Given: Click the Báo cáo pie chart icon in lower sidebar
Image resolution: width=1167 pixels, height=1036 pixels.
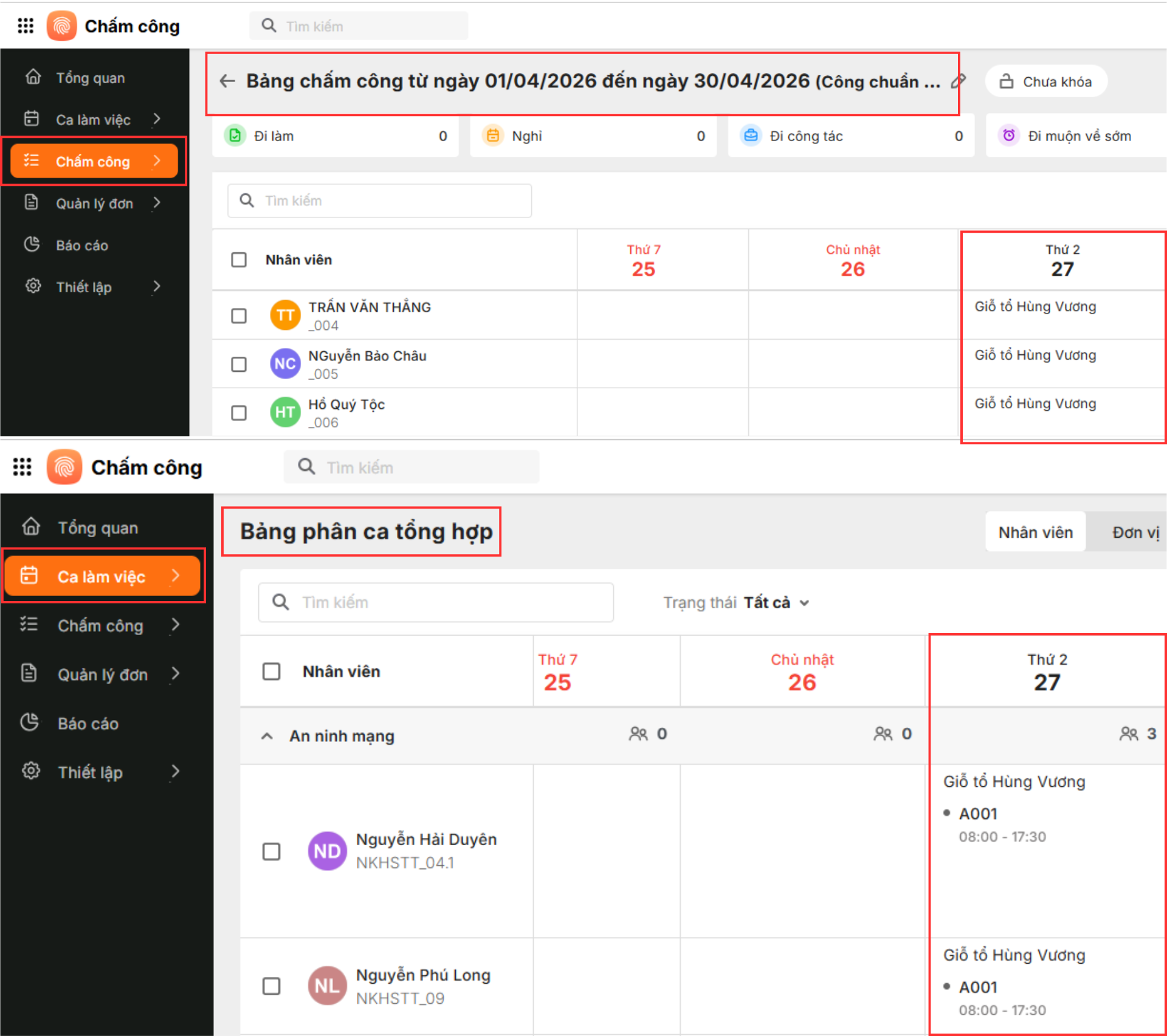Looking at the screenshot, I should [x=30, y=722].
